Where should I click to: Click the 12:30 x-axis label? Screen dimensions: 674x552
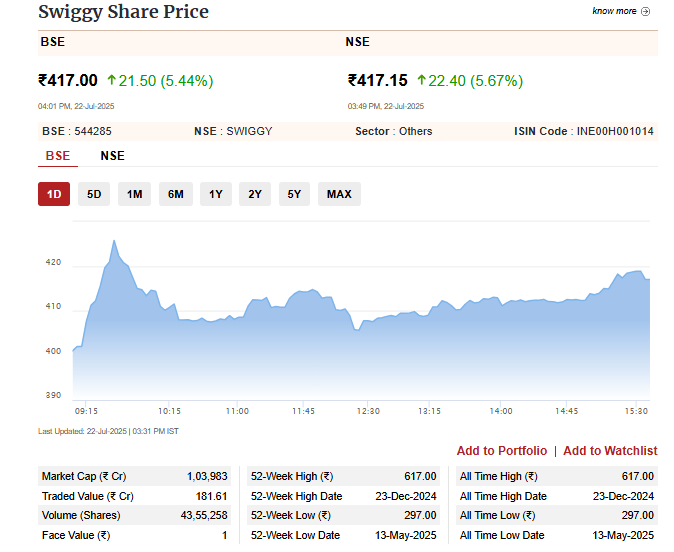point(368,411)
